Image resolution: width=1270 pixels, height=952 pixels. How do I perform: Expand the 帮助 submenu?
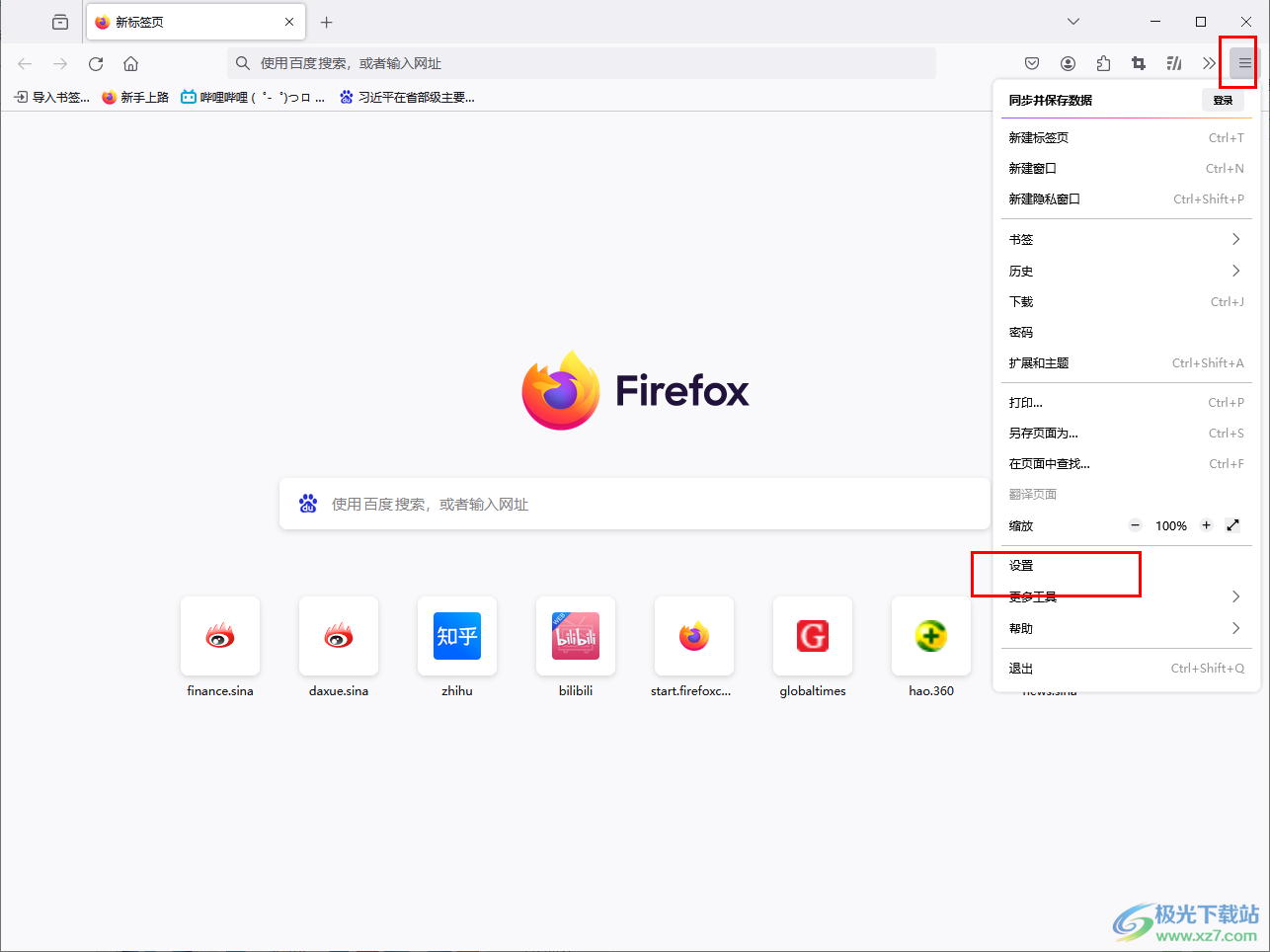1126,628
